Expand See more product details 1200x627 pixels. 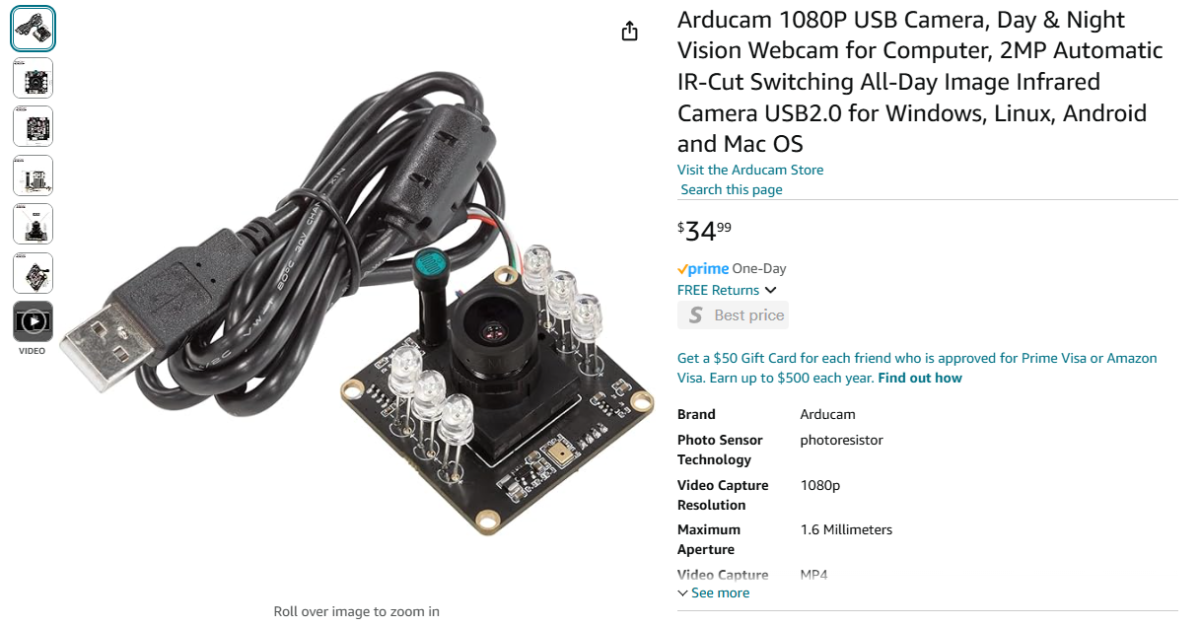coord(713,593)
